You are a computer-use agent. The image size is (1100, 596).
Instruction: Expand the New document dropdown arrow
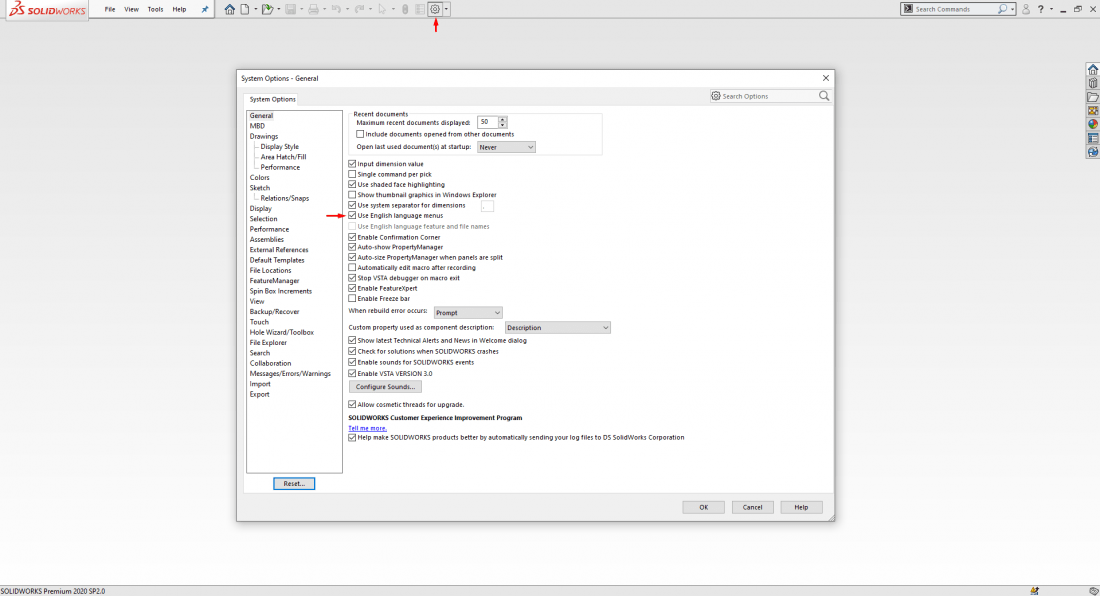click(x=255, y=9)
